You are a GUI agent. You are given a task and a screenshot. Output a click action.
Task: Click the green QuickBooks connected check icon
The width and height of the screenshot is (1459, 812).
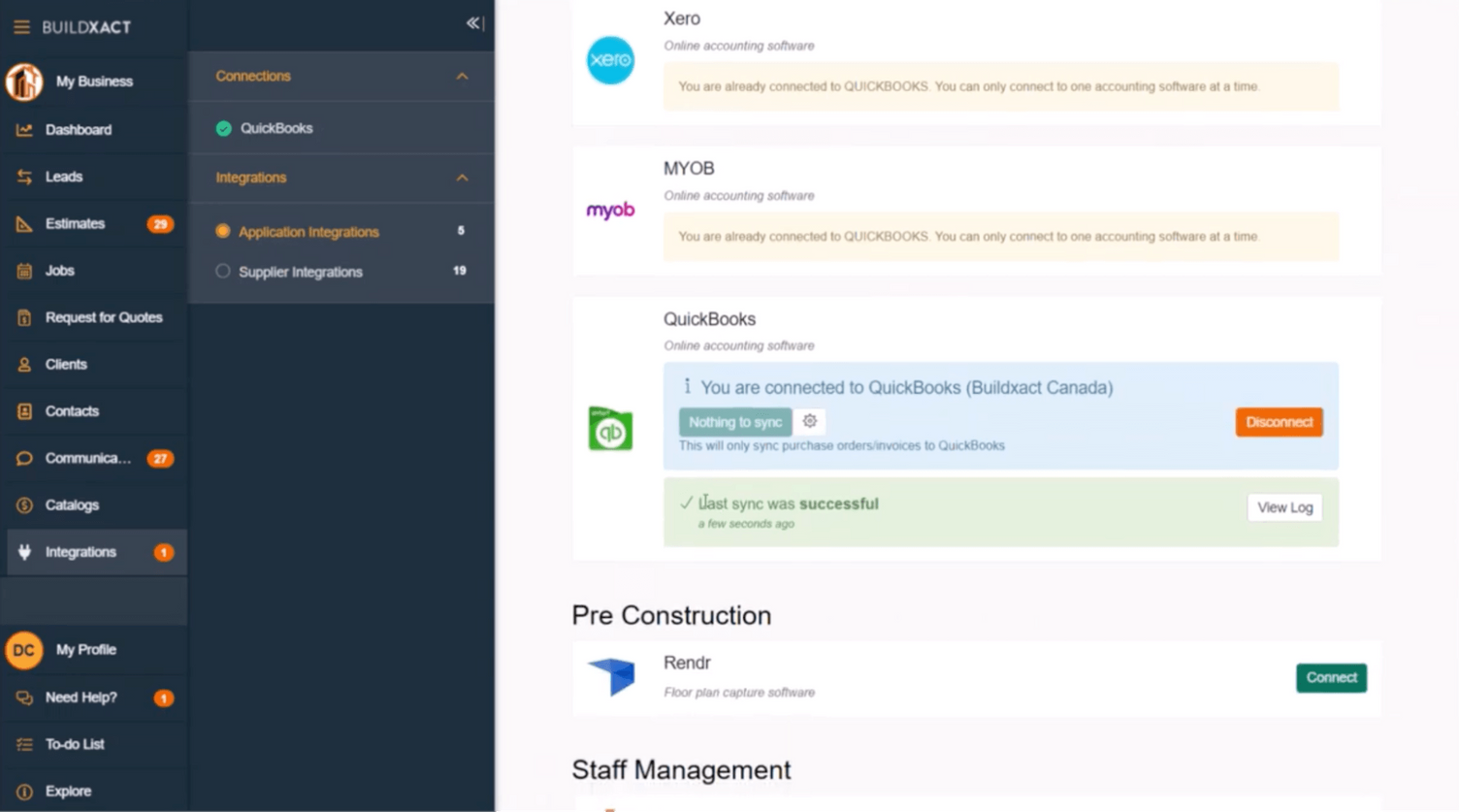tap(224, 128)
